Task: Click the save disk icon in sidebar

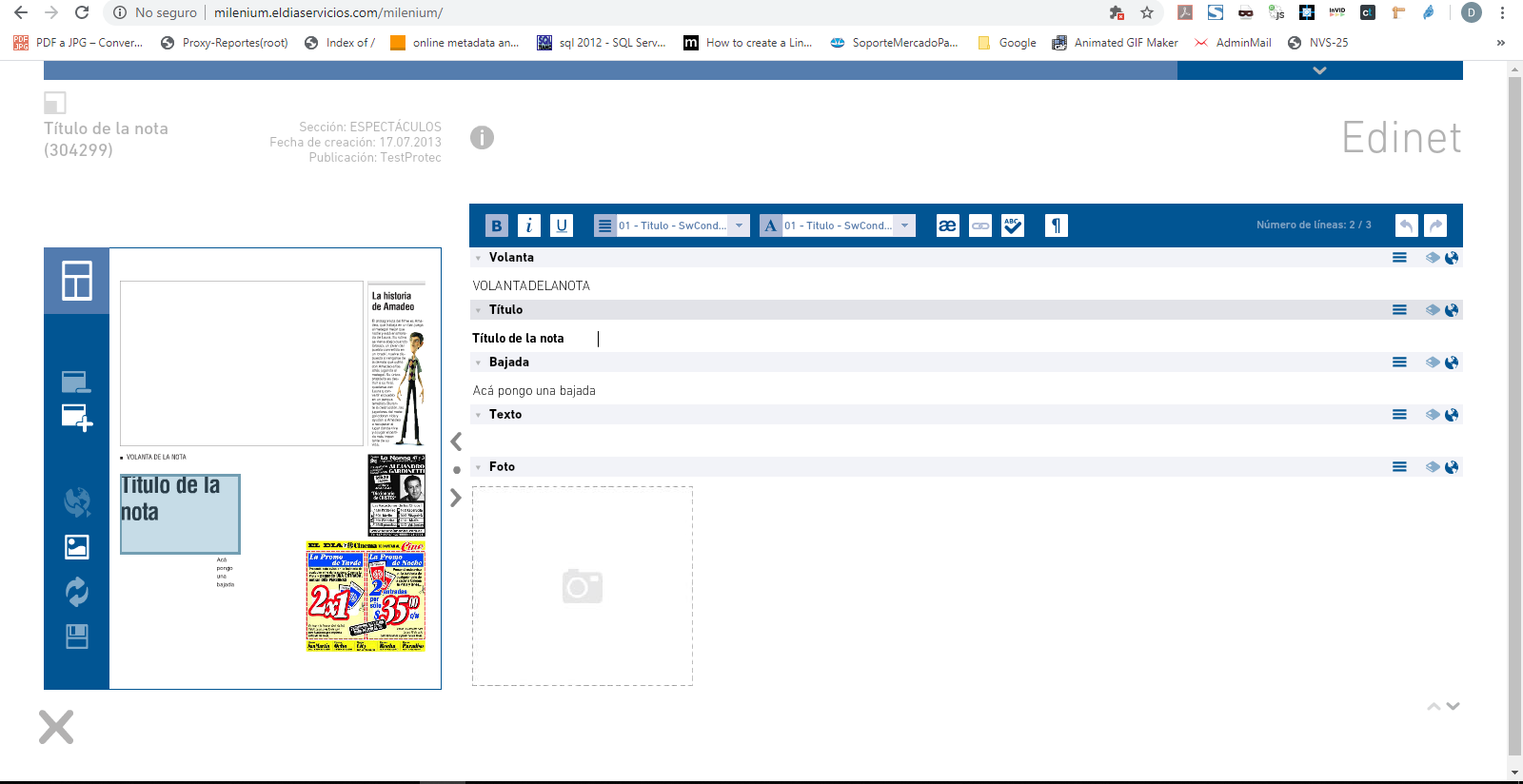Action: click(77, 637)
